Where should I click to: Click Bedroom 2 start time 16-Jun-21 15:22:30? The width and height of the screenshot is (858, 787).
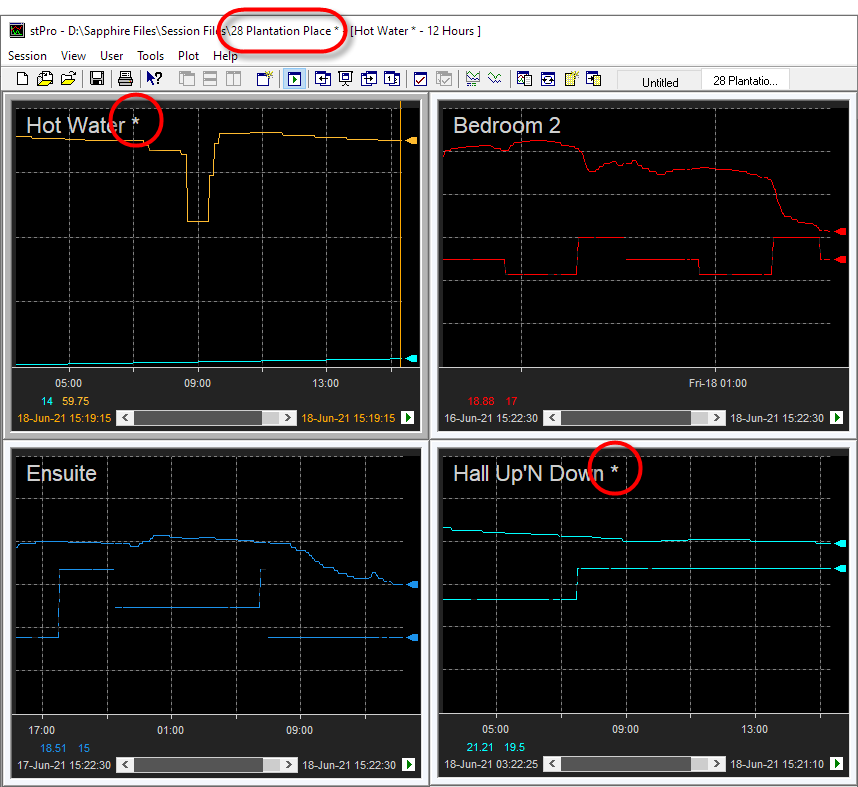pos(491,418)
